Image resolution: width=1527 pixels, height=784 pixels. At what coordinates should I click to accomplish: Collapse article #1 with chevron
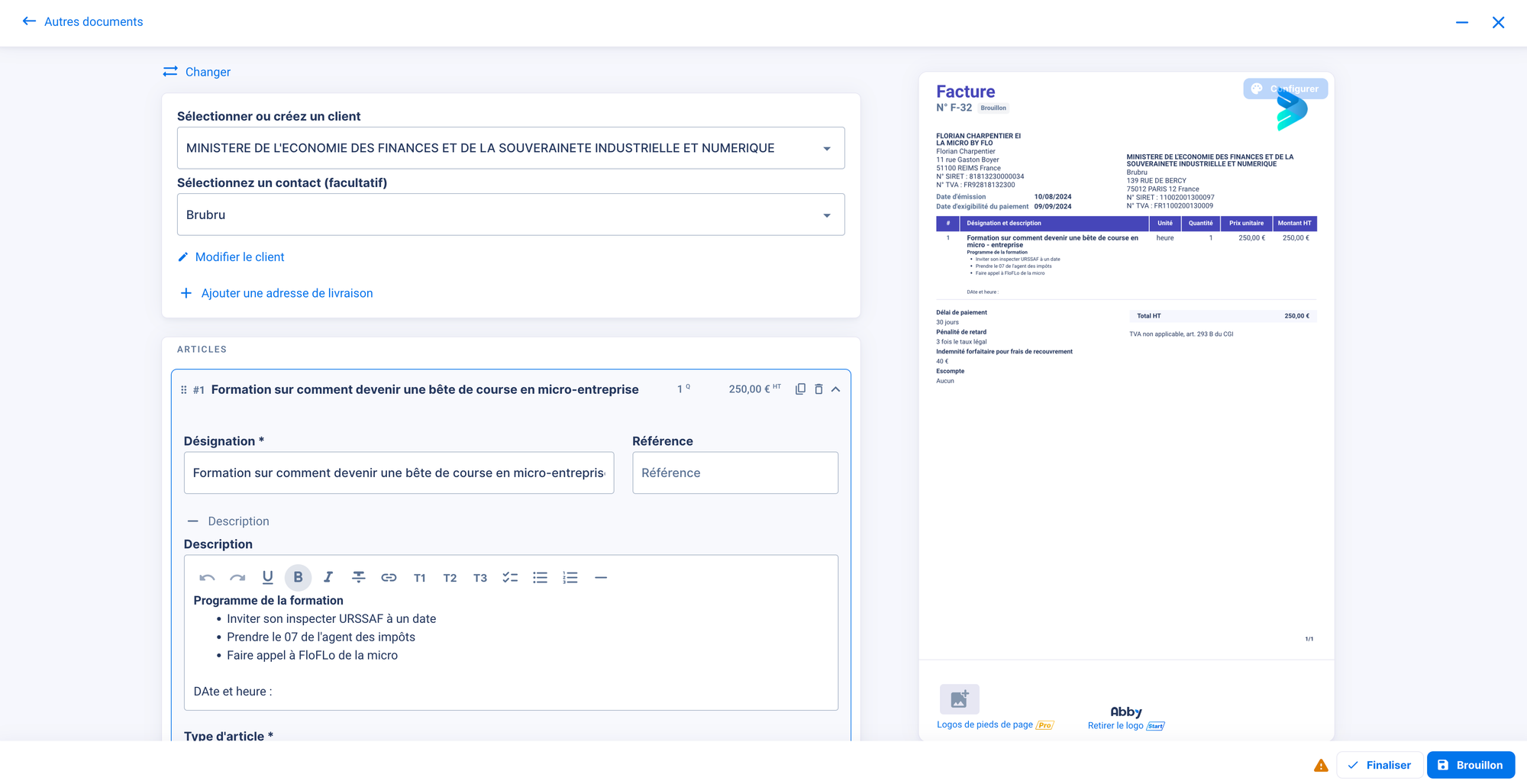(x=836, y=389)
